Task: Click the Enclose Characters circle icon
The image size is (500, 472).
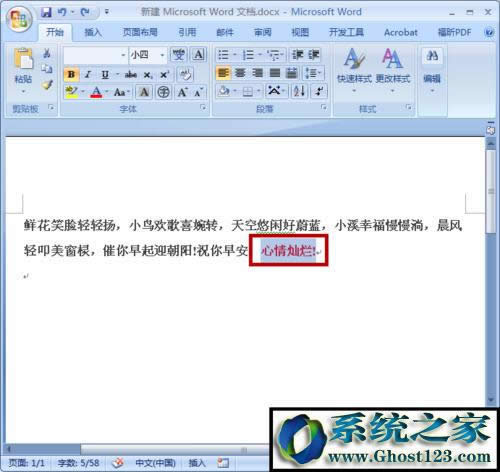Action: [163, 92]
